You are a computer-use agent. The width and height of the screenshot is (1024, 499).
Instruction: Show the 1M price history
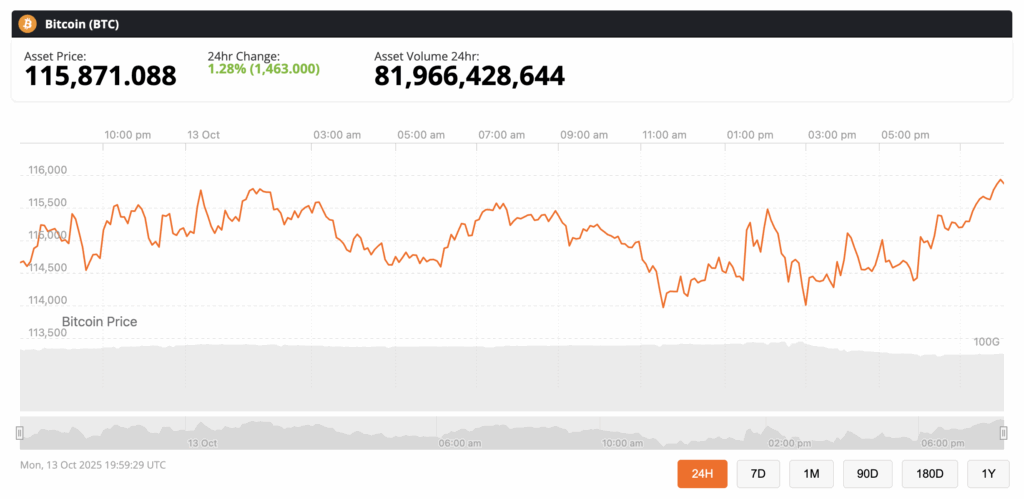(x=810, y=472)
